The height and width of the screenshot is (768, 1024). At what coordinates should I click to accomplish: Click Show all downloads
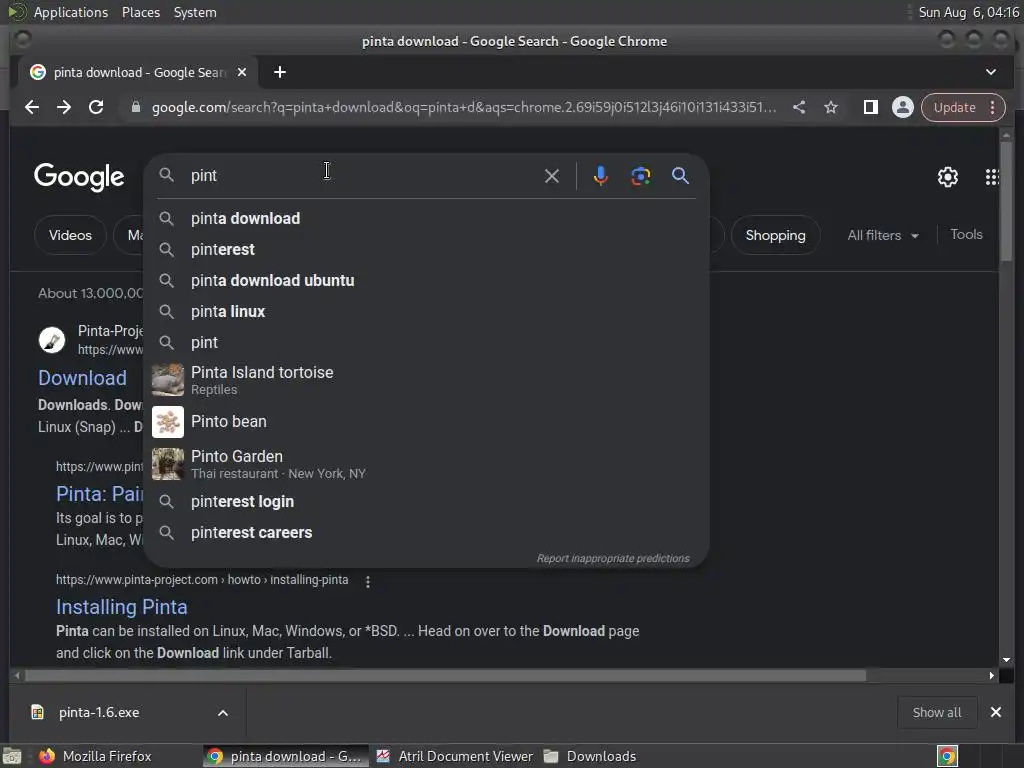click(x=936, y=712)
